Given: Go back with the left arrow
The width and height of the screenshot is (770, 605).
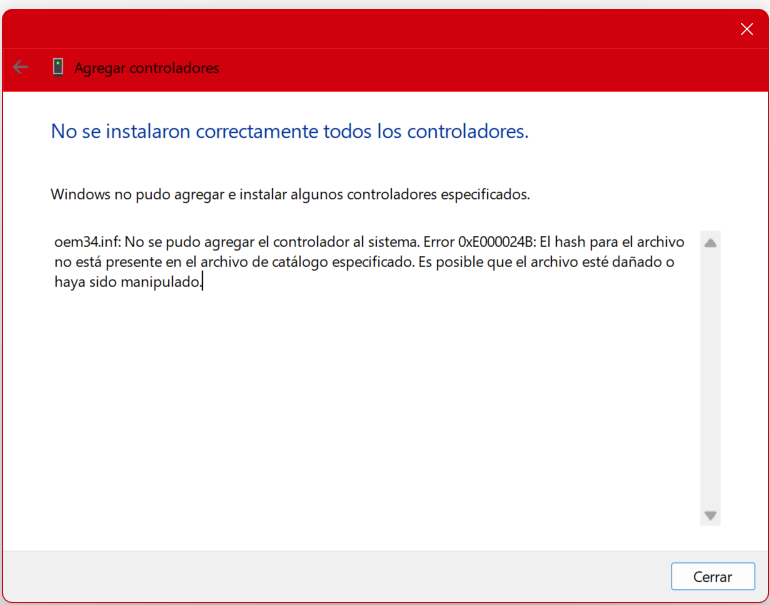Looking at the screenshot, I should point(20,67).
